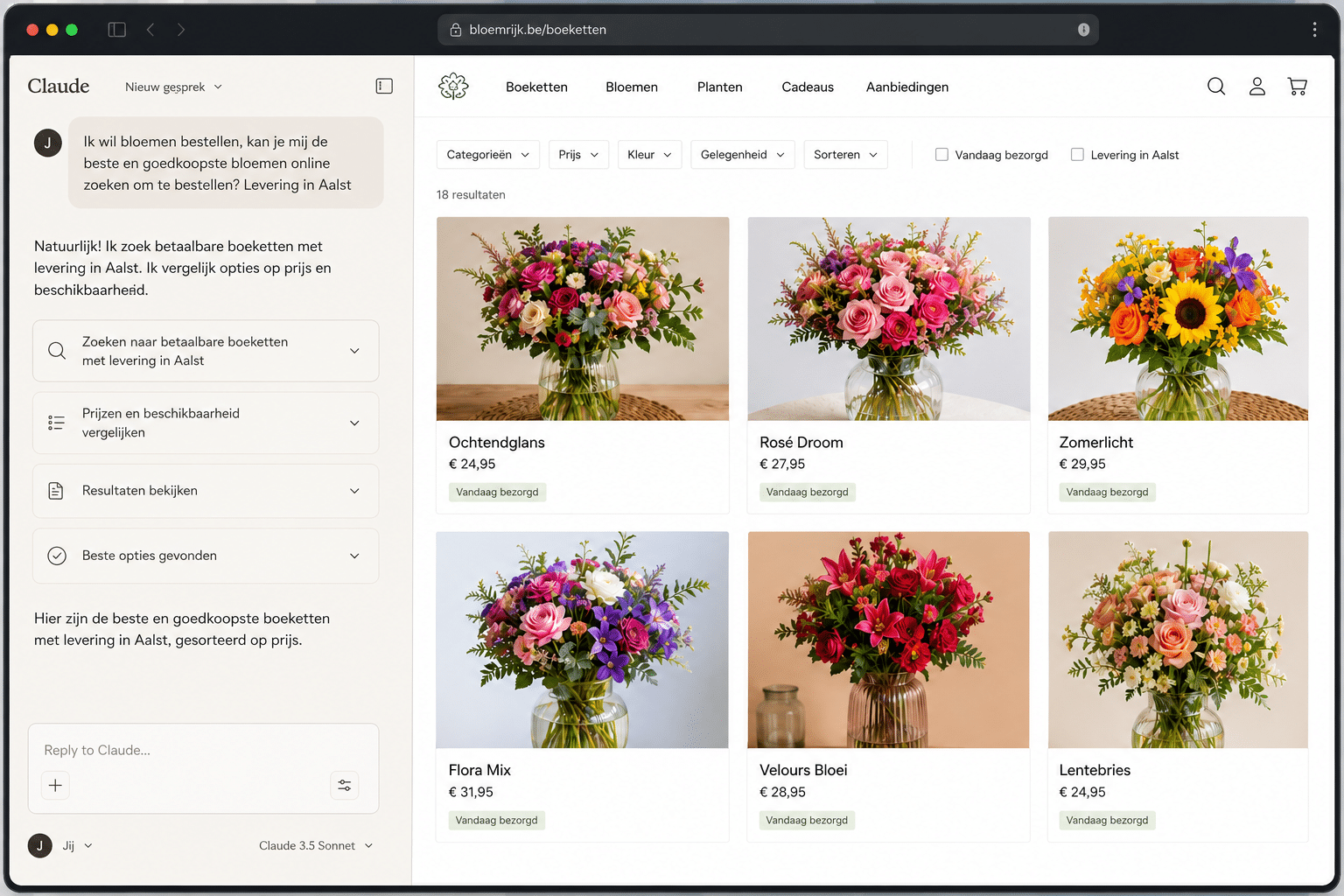Open the Kleur filter dropdown
The height and width of the screenshot is (896, 1344).
(649, 155)
